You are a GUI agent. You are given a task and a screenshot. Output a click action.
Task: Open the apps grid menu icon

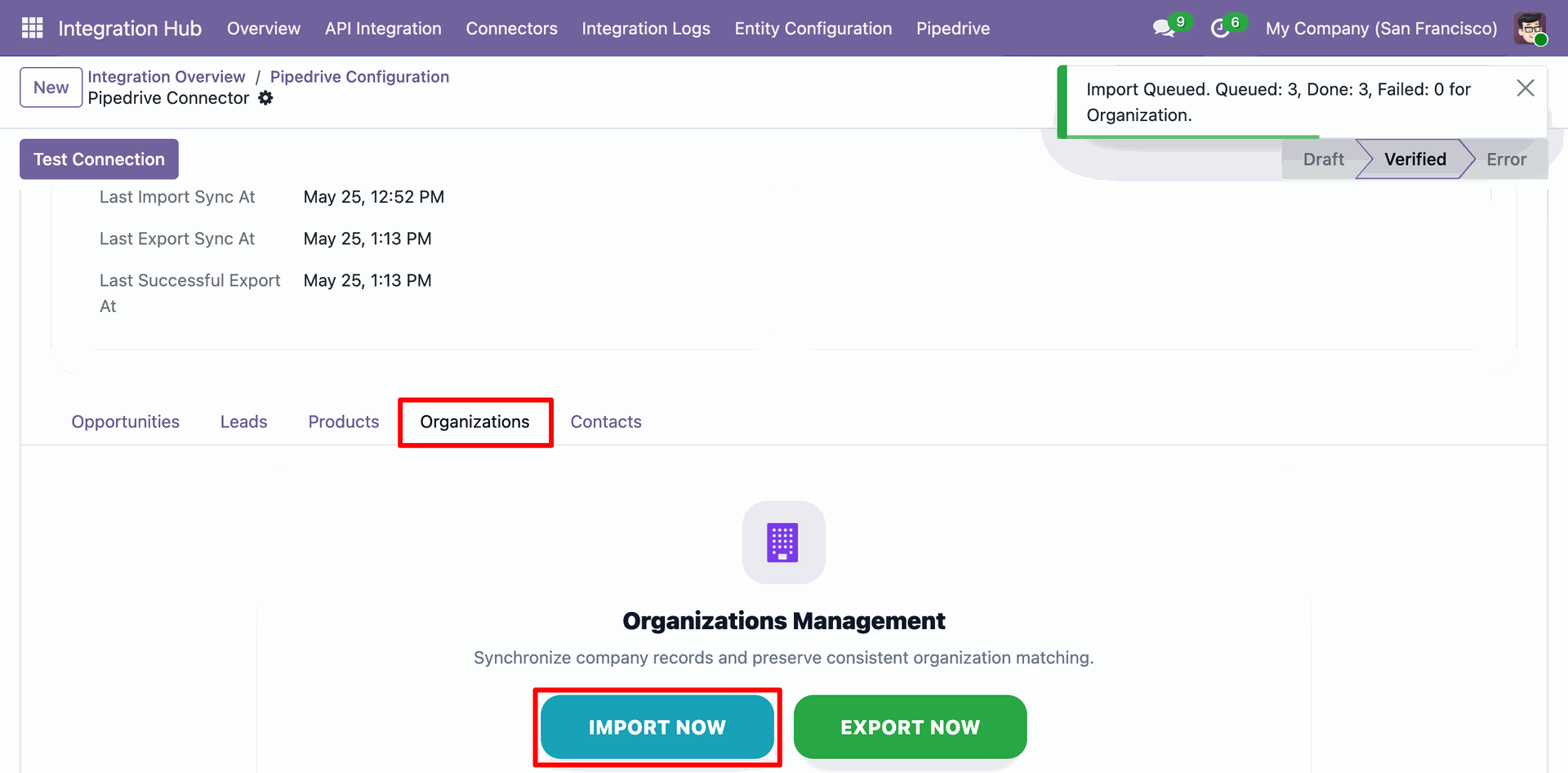click(33, 28)
